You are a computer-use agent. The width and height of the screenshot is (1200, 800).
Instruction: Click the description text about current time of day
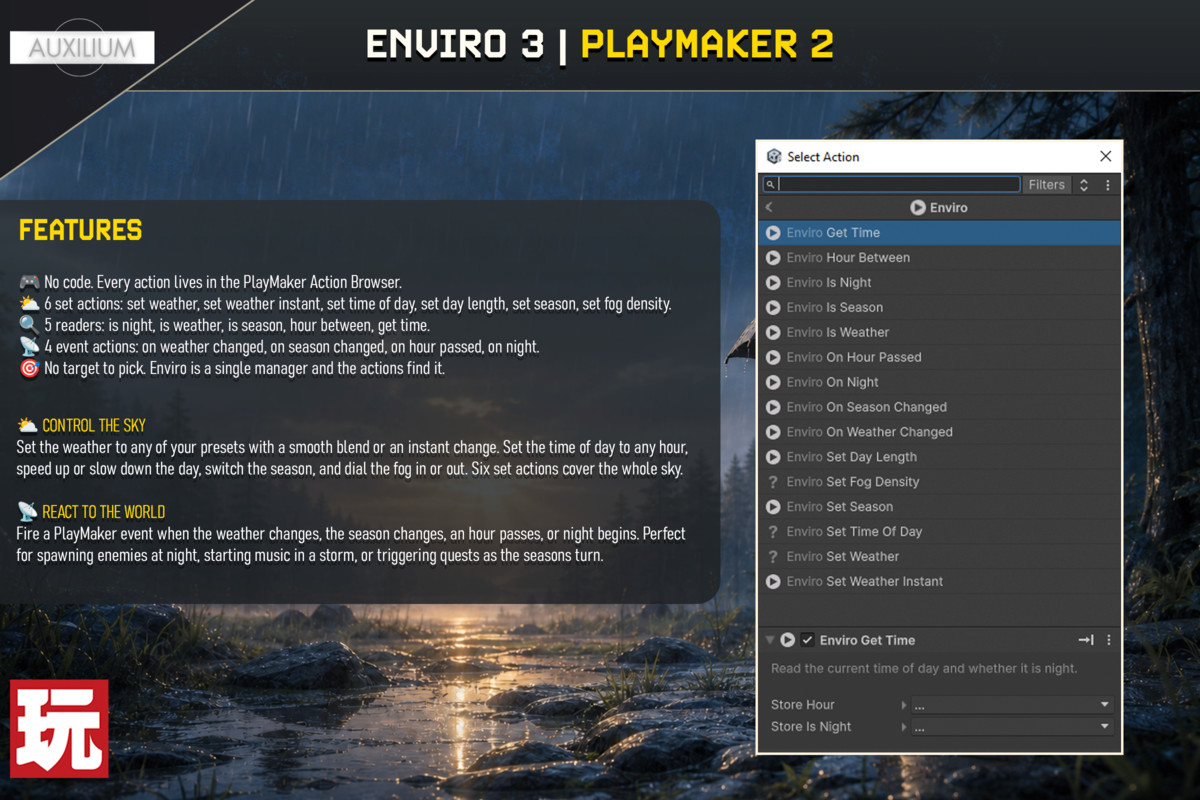(x=924, y=669)
